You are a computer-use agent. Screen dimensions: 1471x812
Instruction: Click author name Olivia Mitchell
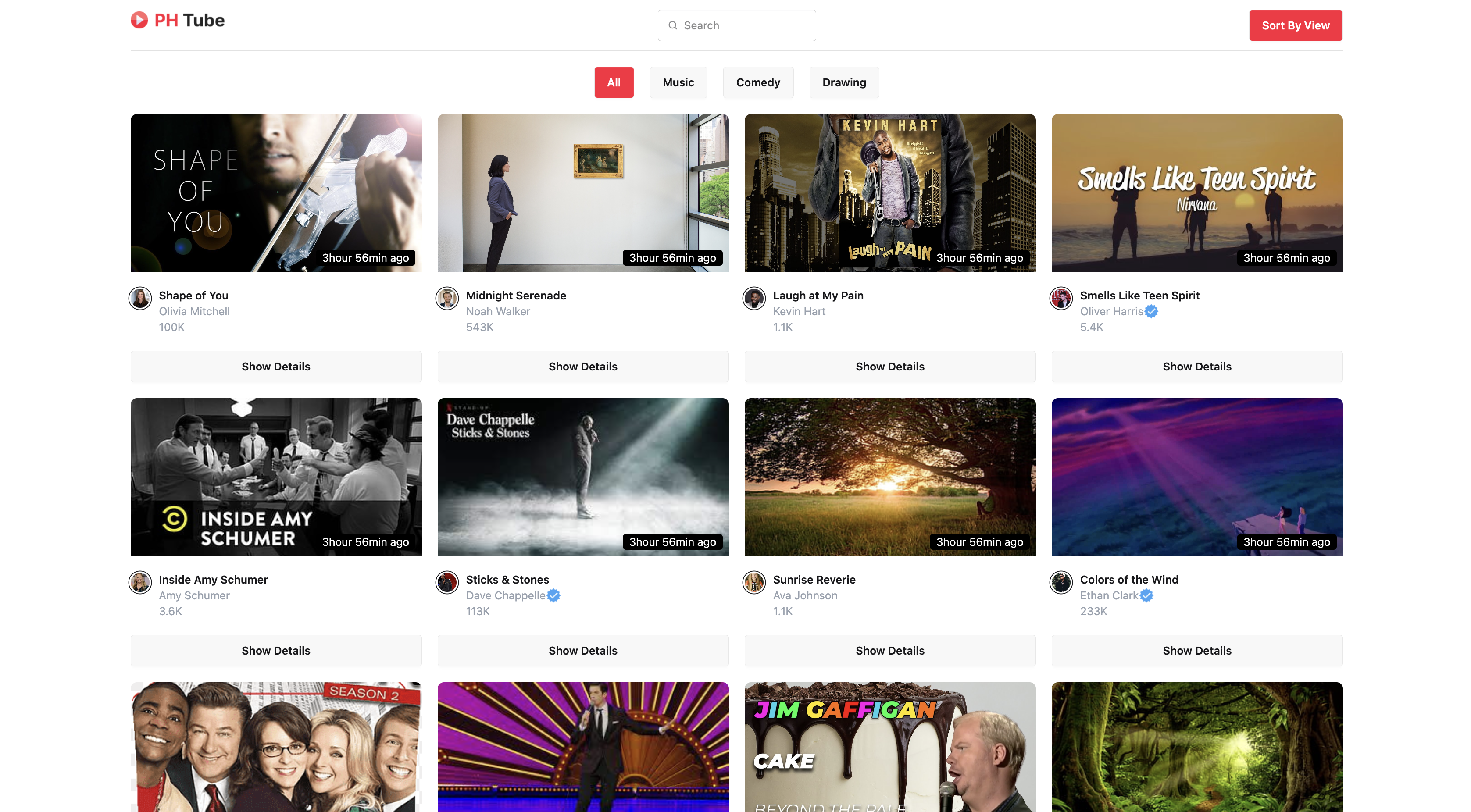pyautogui.click(x=194, y=311)
